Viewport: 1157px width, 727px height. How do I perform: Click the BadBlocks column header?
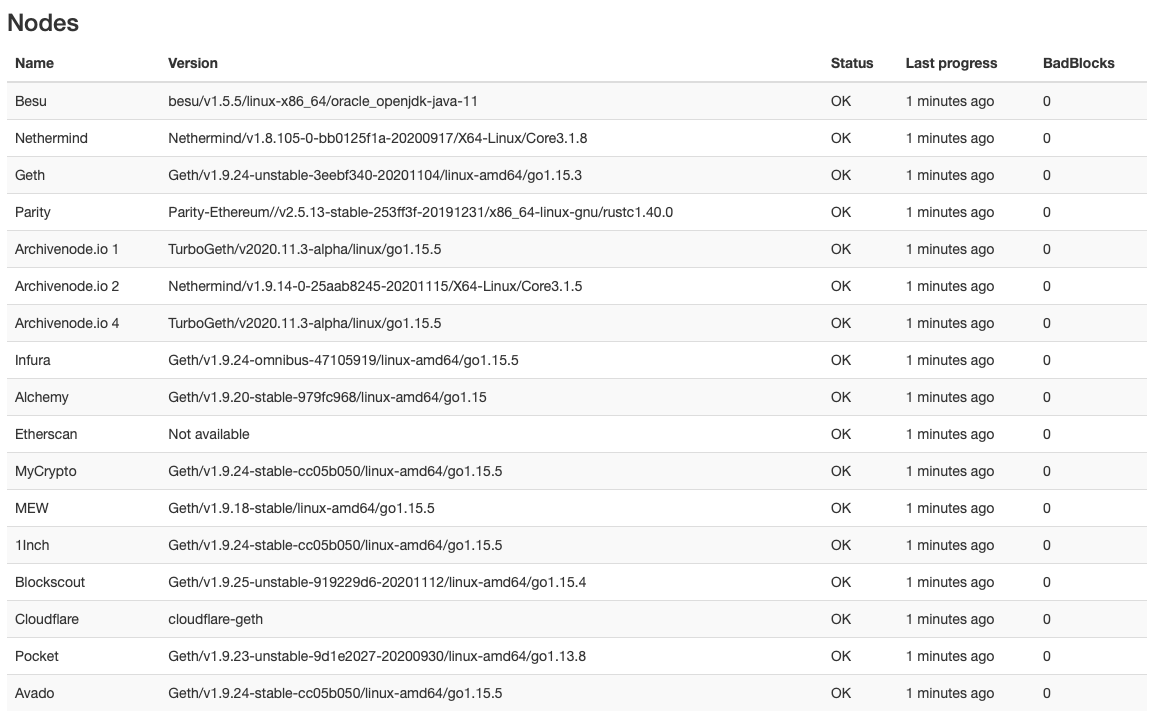point(1078,63)
